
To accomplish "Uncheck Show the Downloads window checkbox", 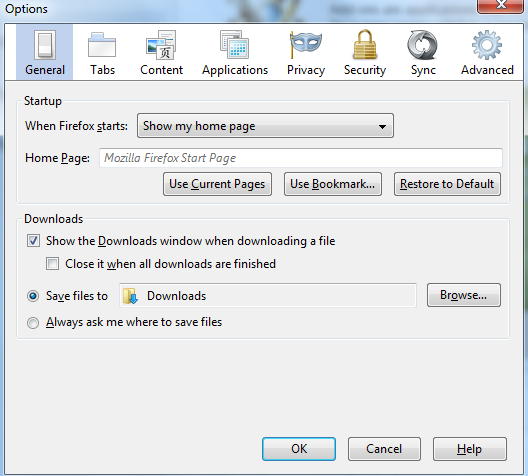I will click(x=33, y=241).
